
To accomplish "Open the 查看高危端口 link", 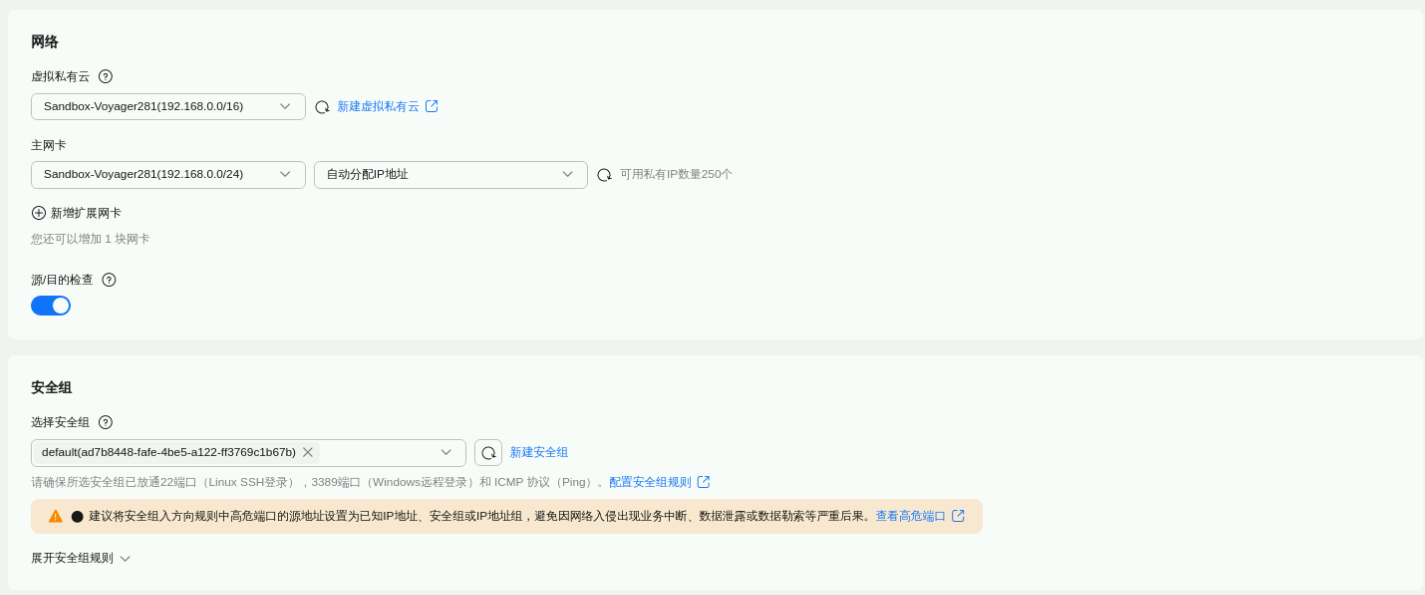I will click(x=910, y=516).
